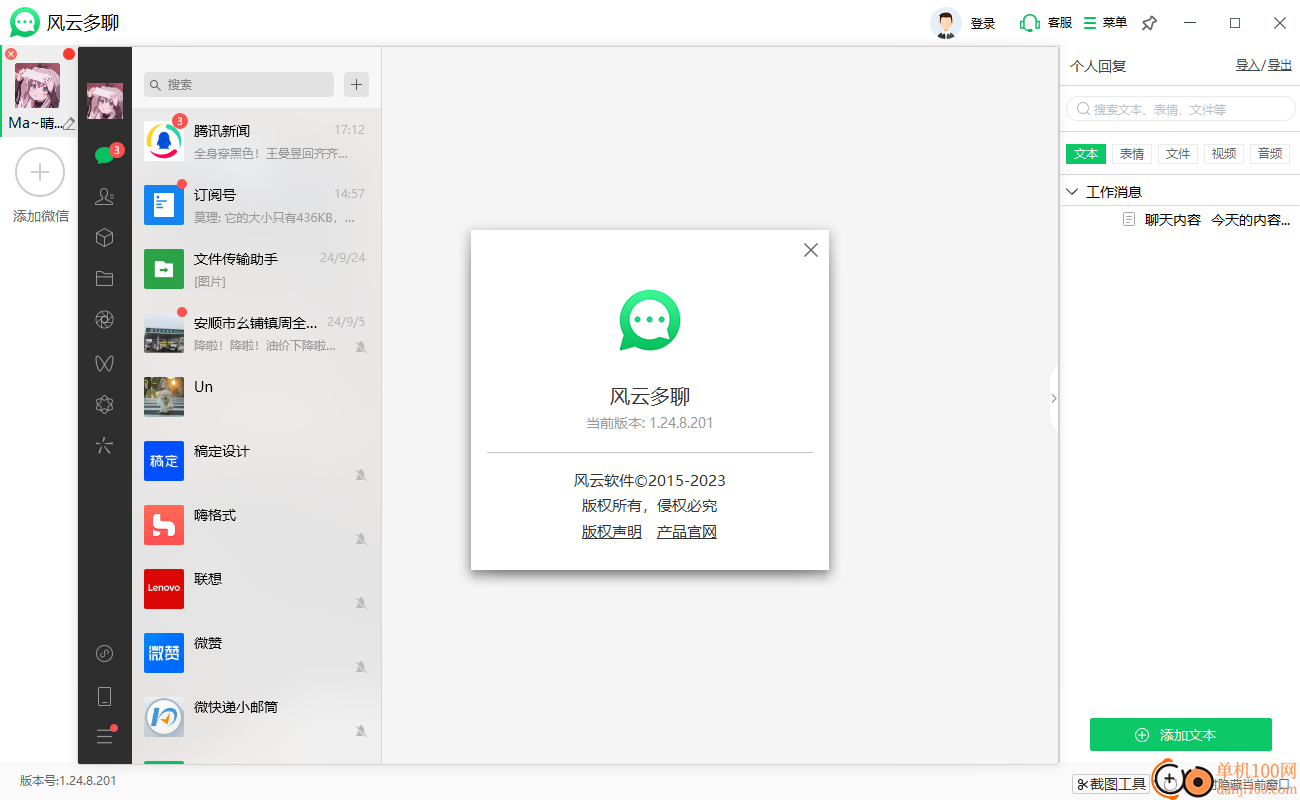Open the Search star icon in sidebar
This screenshot has height=800, width=1300.
104,445
